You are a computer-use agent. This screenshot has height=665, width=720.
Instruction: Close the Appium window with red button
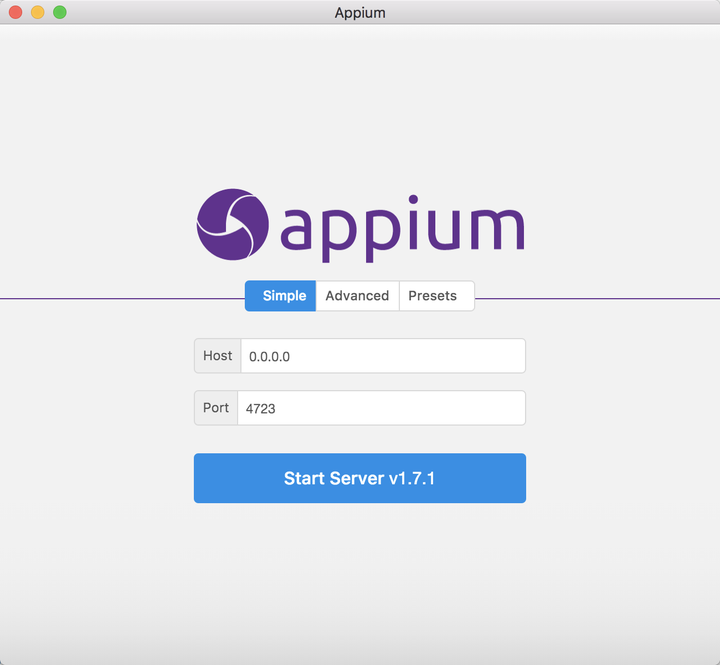coord(15,12)
